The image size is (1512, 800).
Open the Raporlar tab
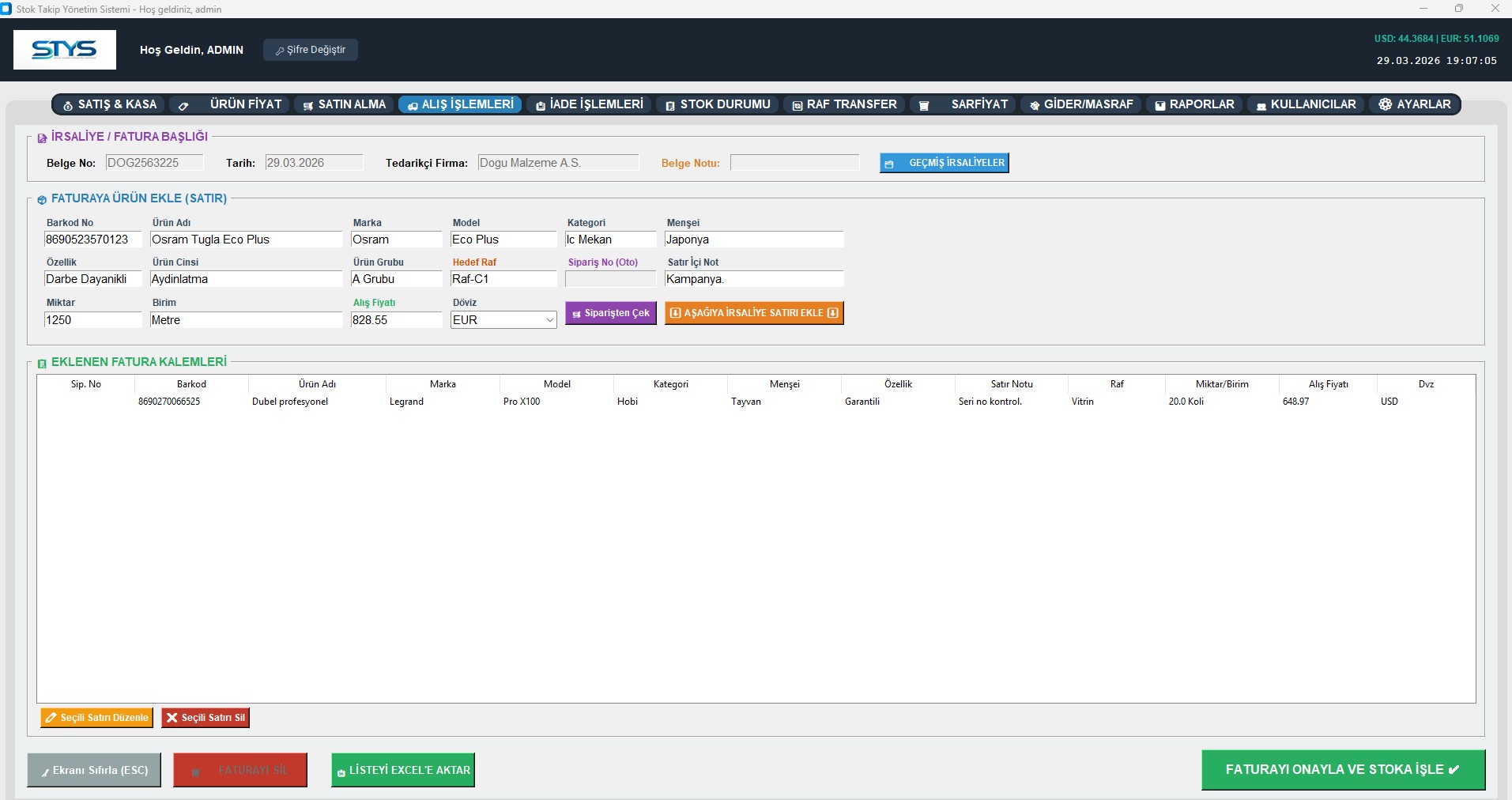click(1193, 104)
